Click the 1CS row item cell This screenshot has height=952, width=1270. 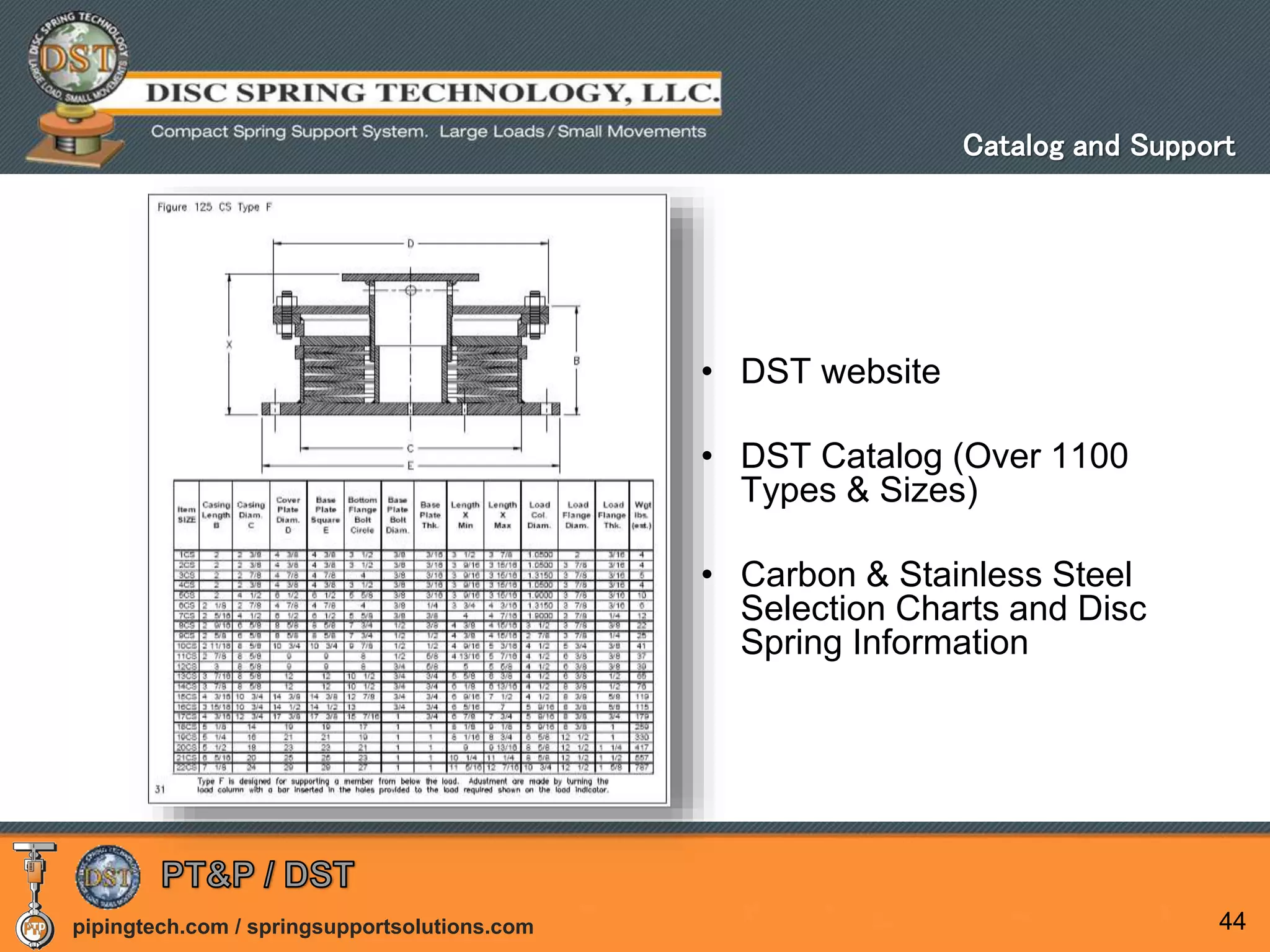(x=187, y=555)
